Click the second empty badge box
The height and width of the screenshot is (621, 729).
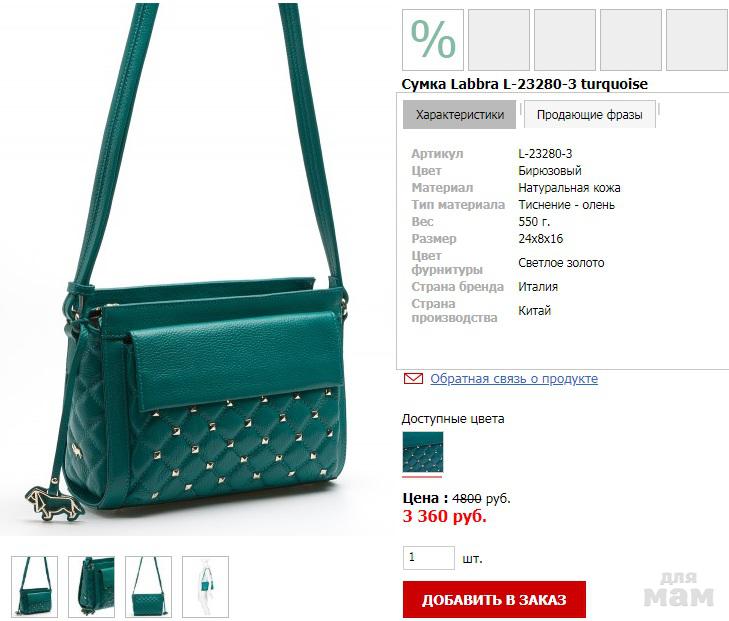(x=499, y=40)
